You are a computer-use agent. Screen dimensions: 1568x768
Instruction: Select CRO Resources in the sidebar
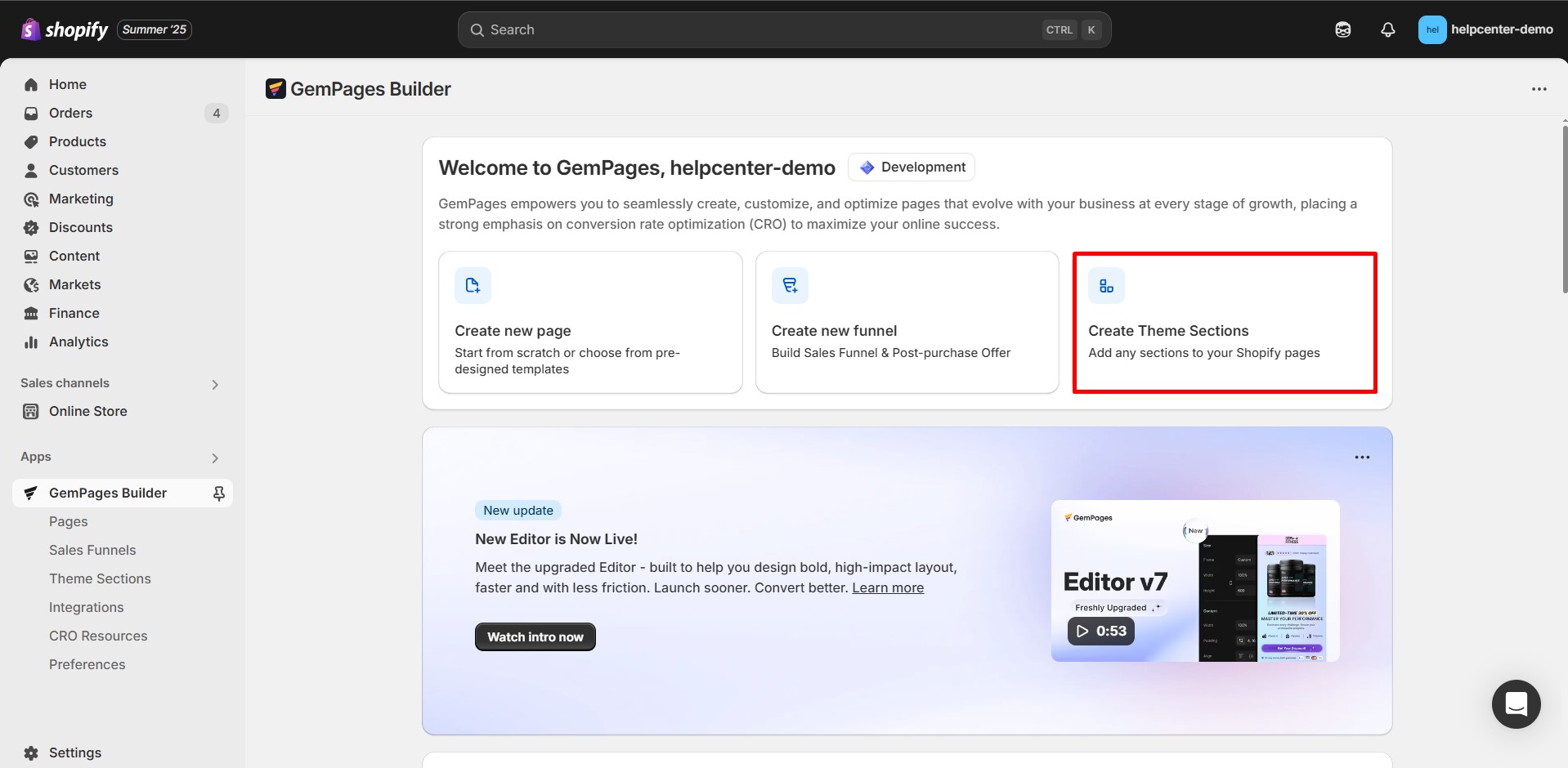pyautogui.click(x=98, y=636)
